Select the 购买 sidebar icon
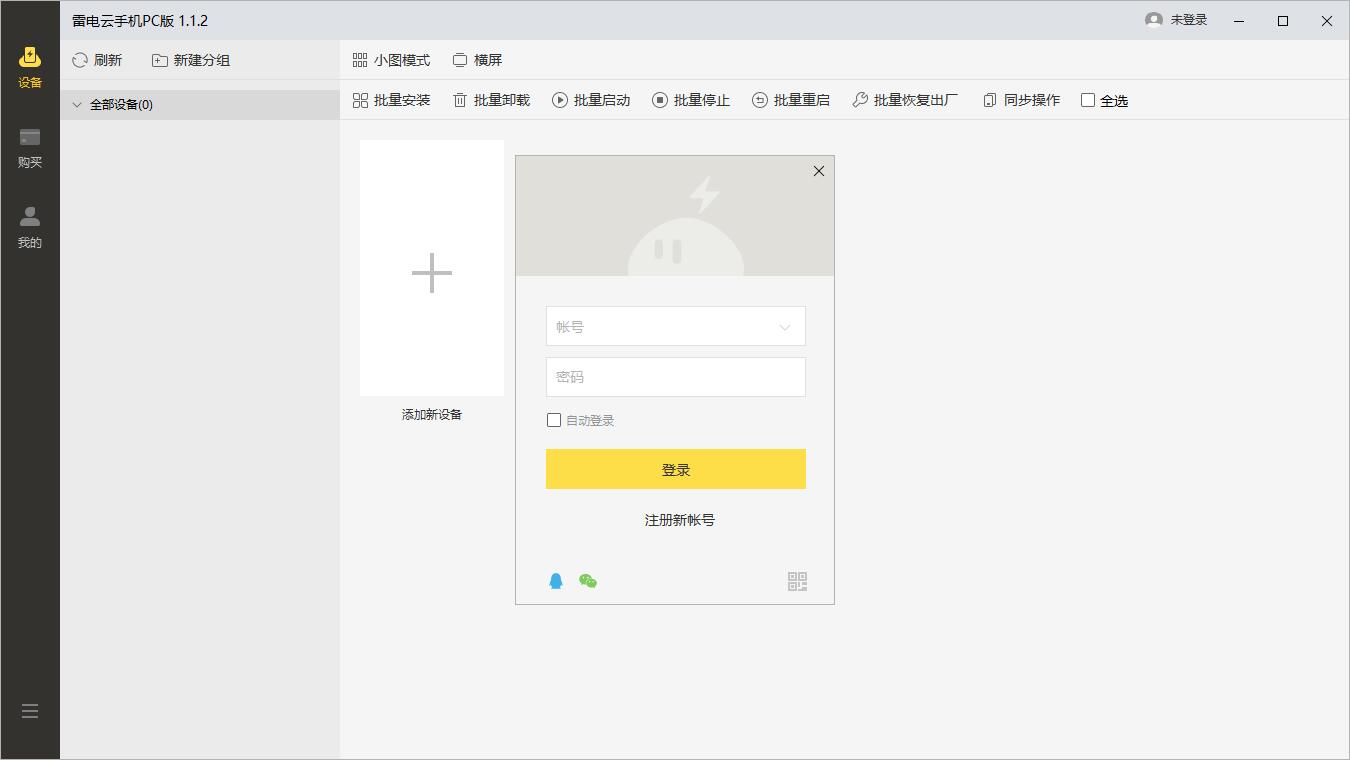Viewport: 1350px width, 760px height. tap(29, 148)
